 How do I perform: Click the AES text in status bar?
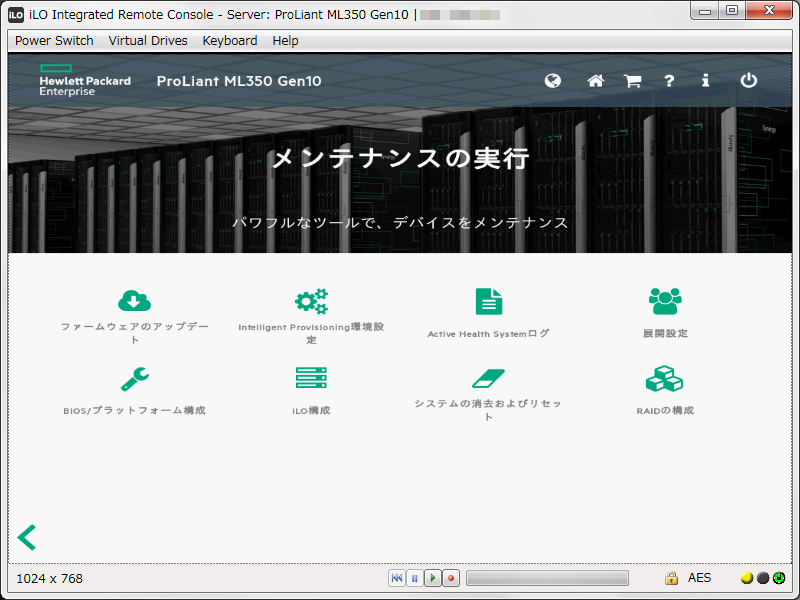point(699,578)
